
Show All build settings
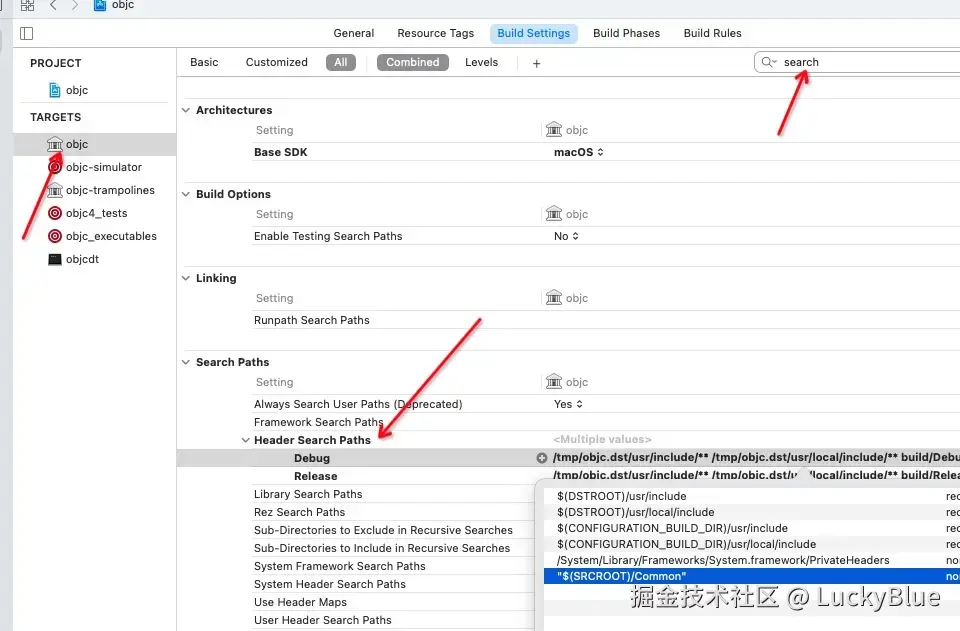coord(340,62)
